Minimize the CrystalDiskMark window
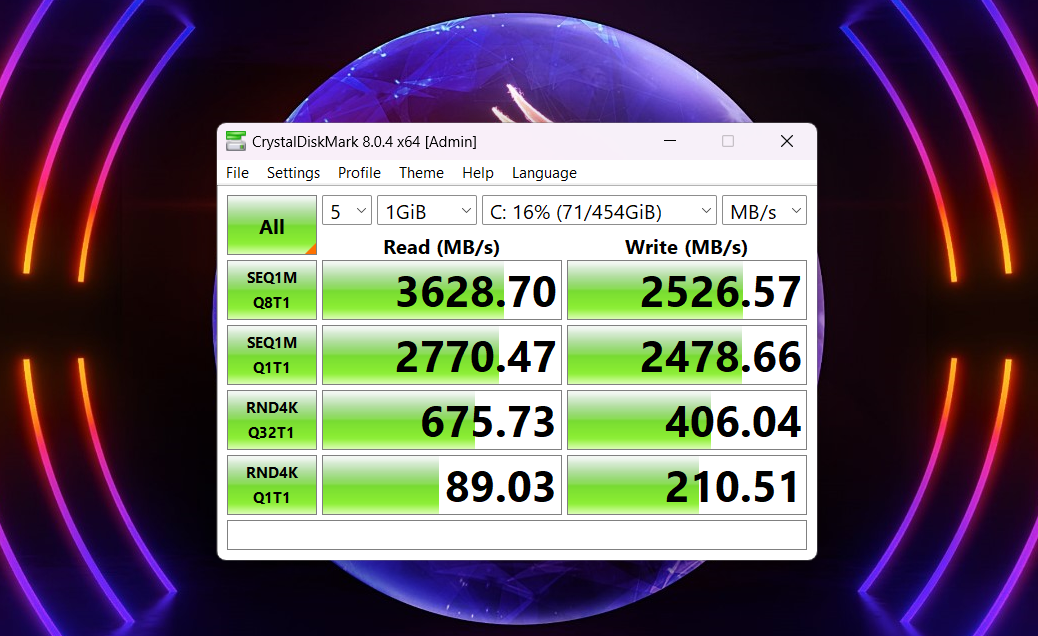Image resolution: width=1038 pixels, height=636 pixels. pos(670,141)
